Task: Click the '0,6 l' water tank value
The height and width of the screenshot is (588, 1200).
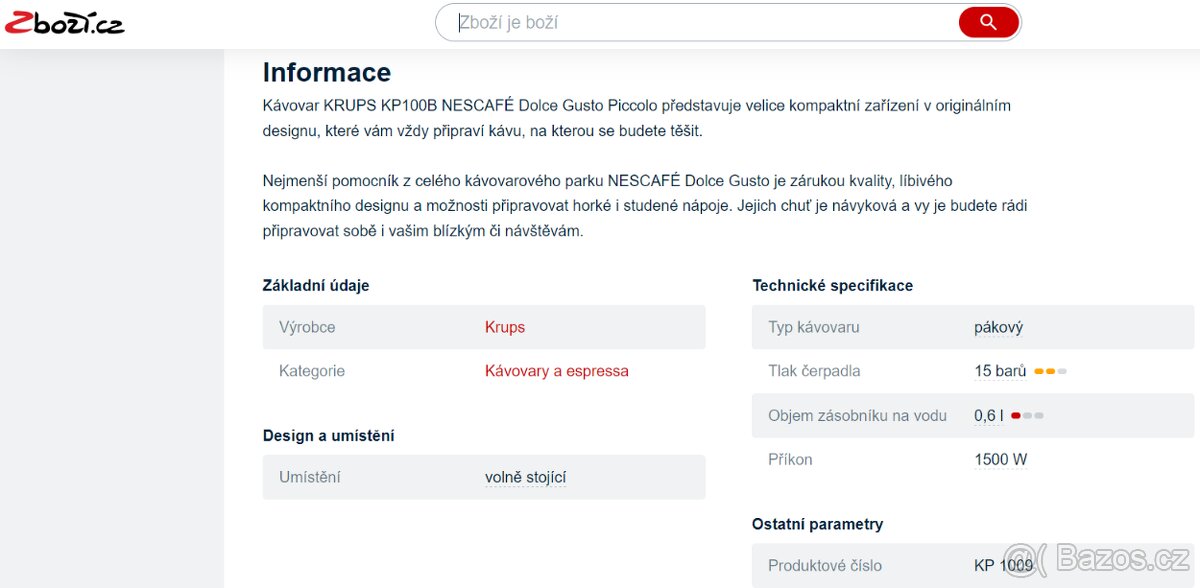Action: [989, 415]
